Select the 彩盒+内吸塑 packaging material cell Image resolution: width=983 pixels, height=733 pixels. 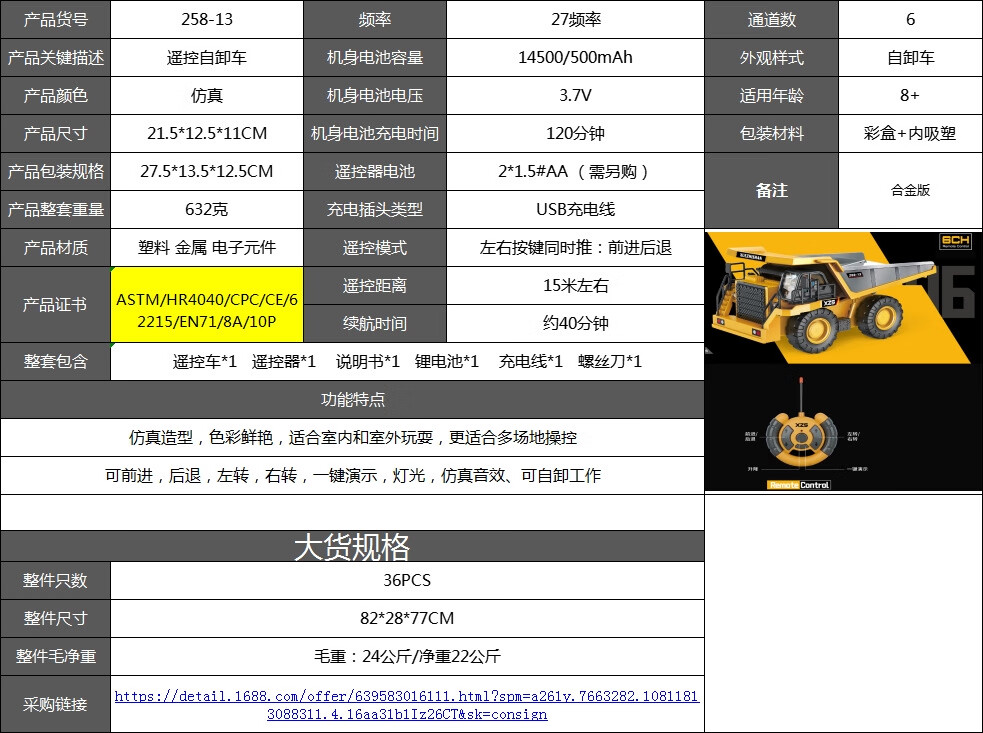(910, 134)
